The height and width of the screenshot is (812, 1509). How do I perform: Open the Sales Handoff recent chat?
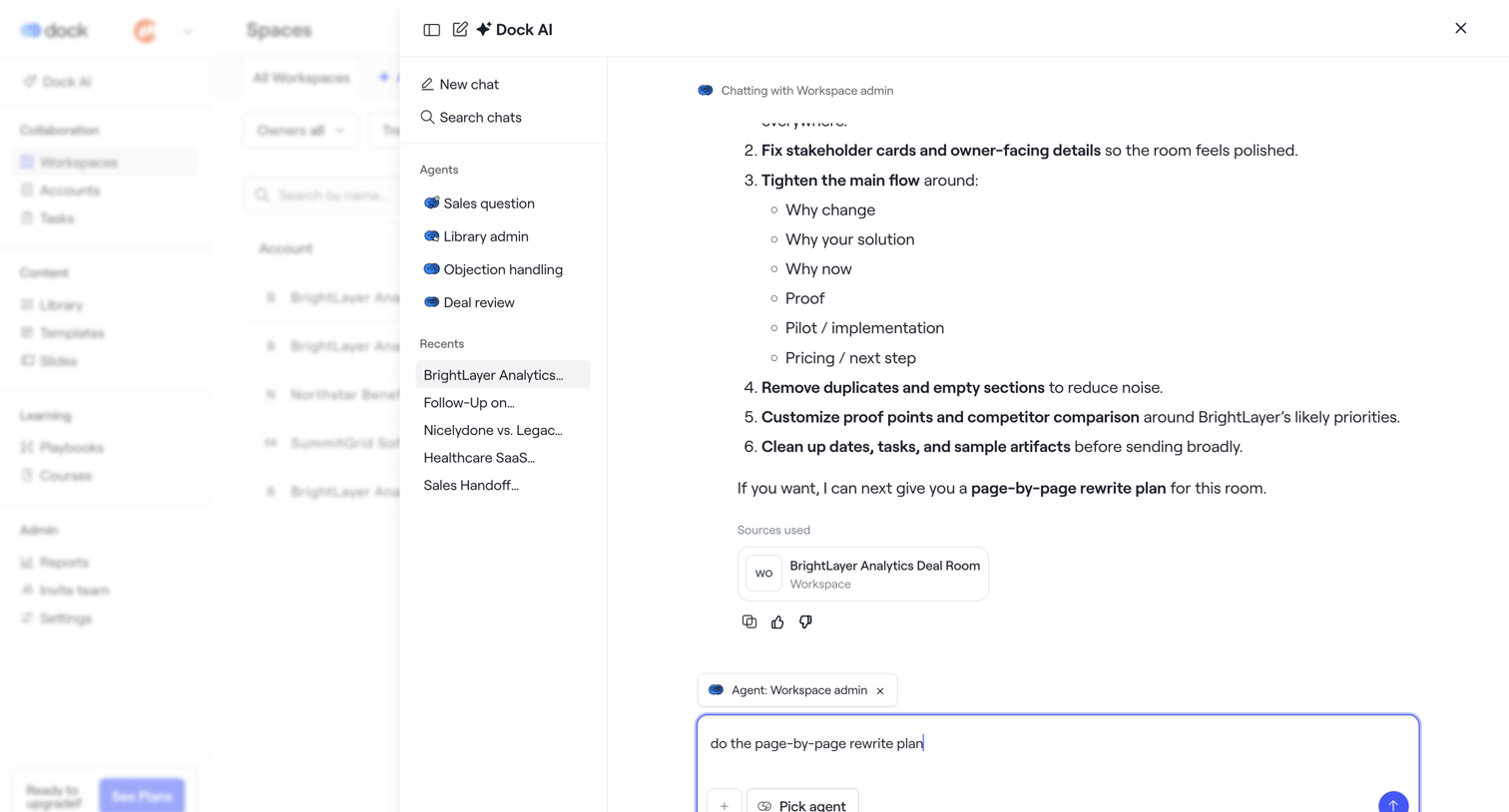pyautogui.click(x=471, y=486)
